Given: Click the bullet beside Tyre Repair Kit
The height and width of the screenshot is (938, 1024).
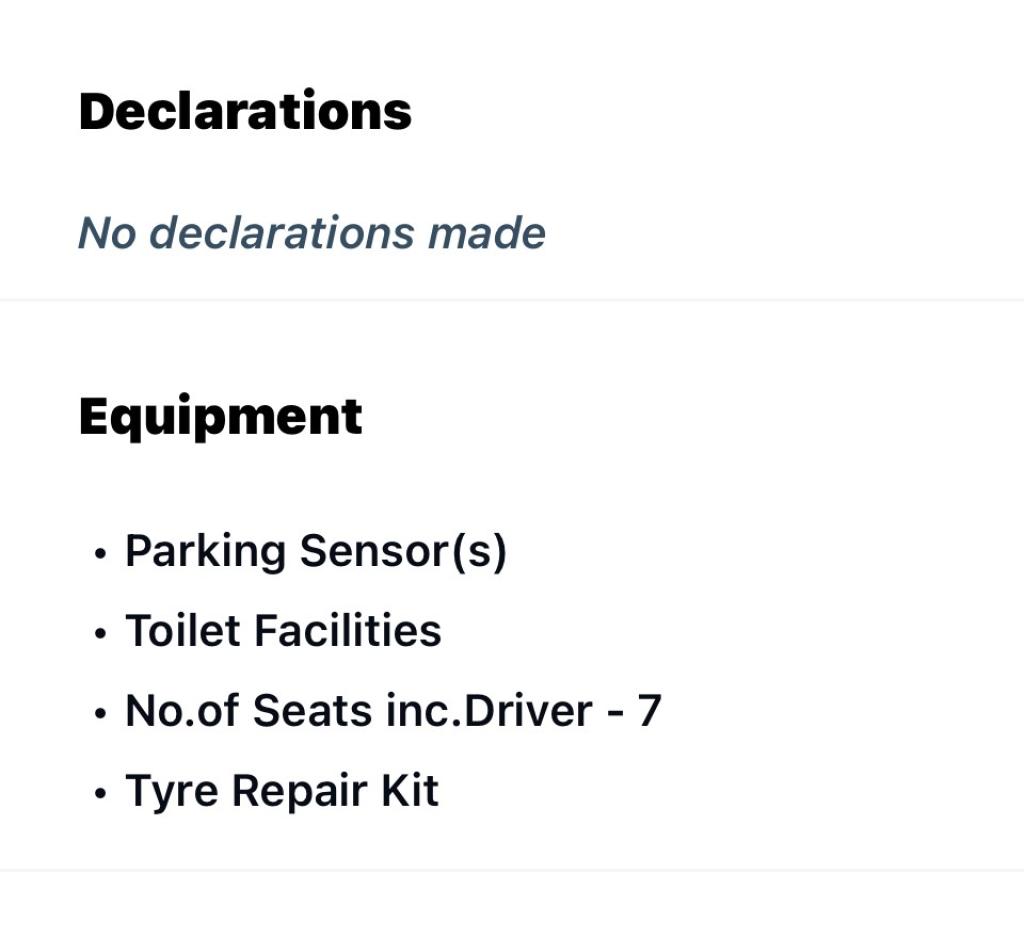Looking at the screenshot, I should point(99,794).
